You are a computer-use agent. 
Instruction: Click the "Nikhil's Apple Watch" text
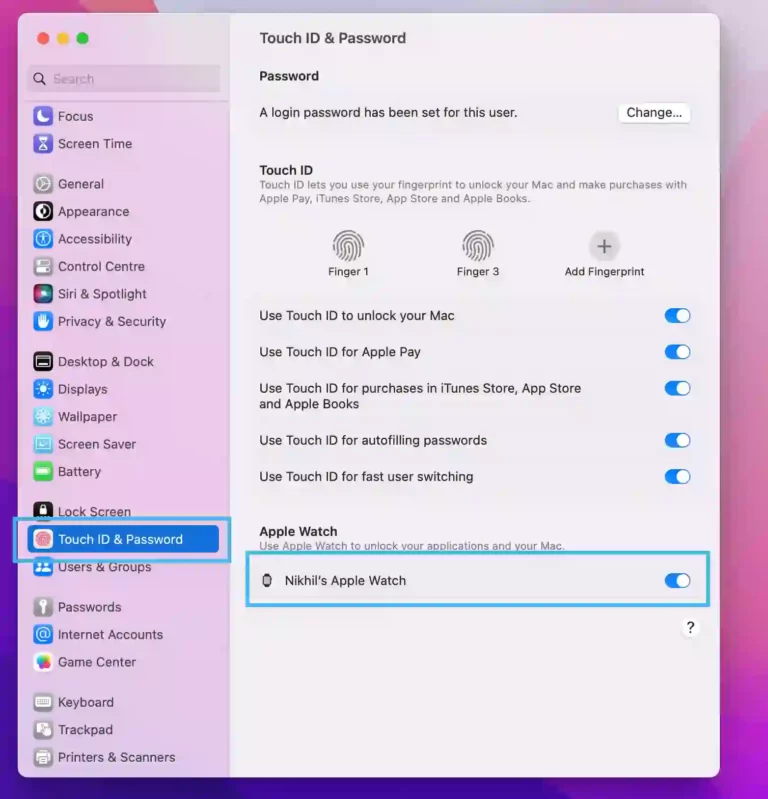(345, 580)
